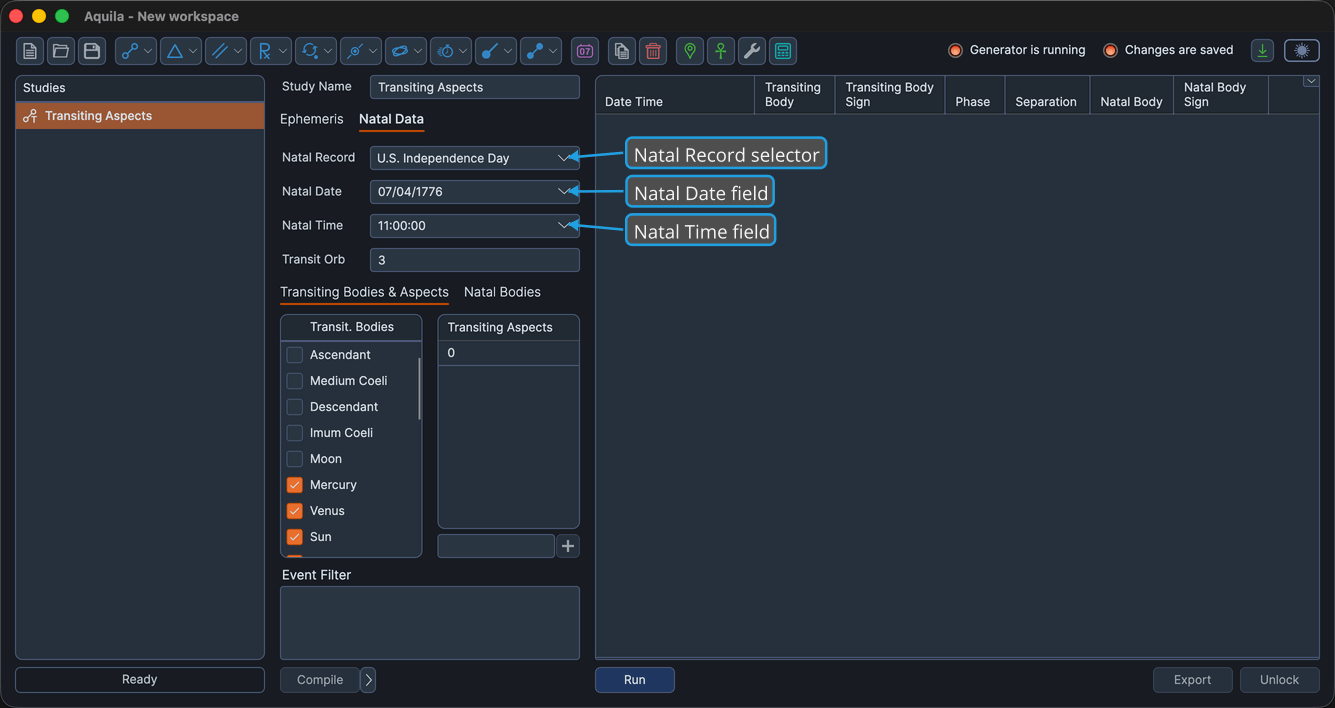Click the Natal Body column header
The image size is (1335, 708).
coord(1131,95)
